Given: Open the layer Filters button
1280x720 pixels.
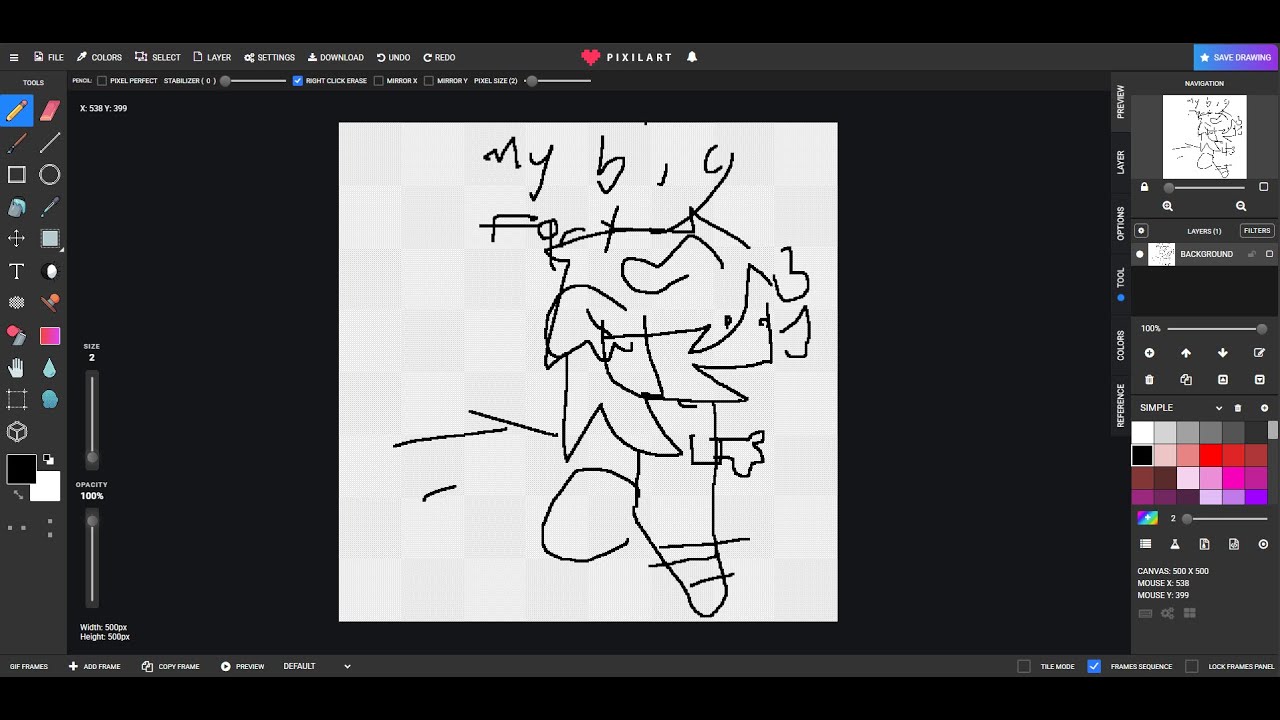Looking at the screenshot, I should click(1257, 231).
